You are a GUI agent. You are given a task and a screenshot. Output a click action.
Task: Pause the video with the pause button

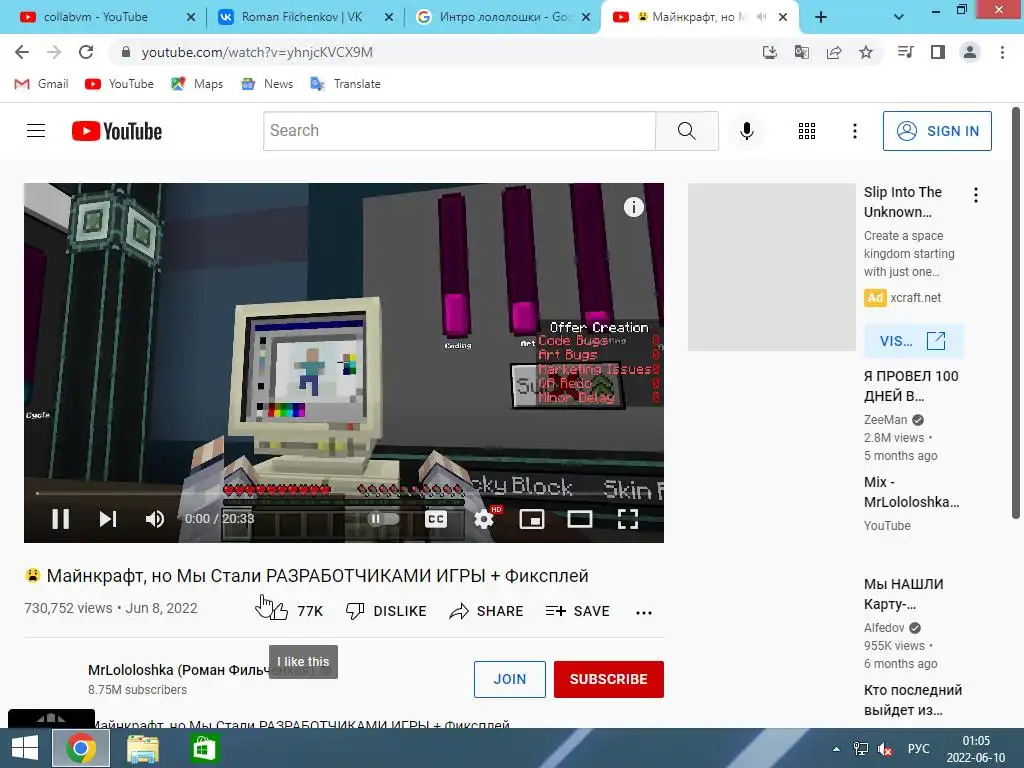(61, 519)
